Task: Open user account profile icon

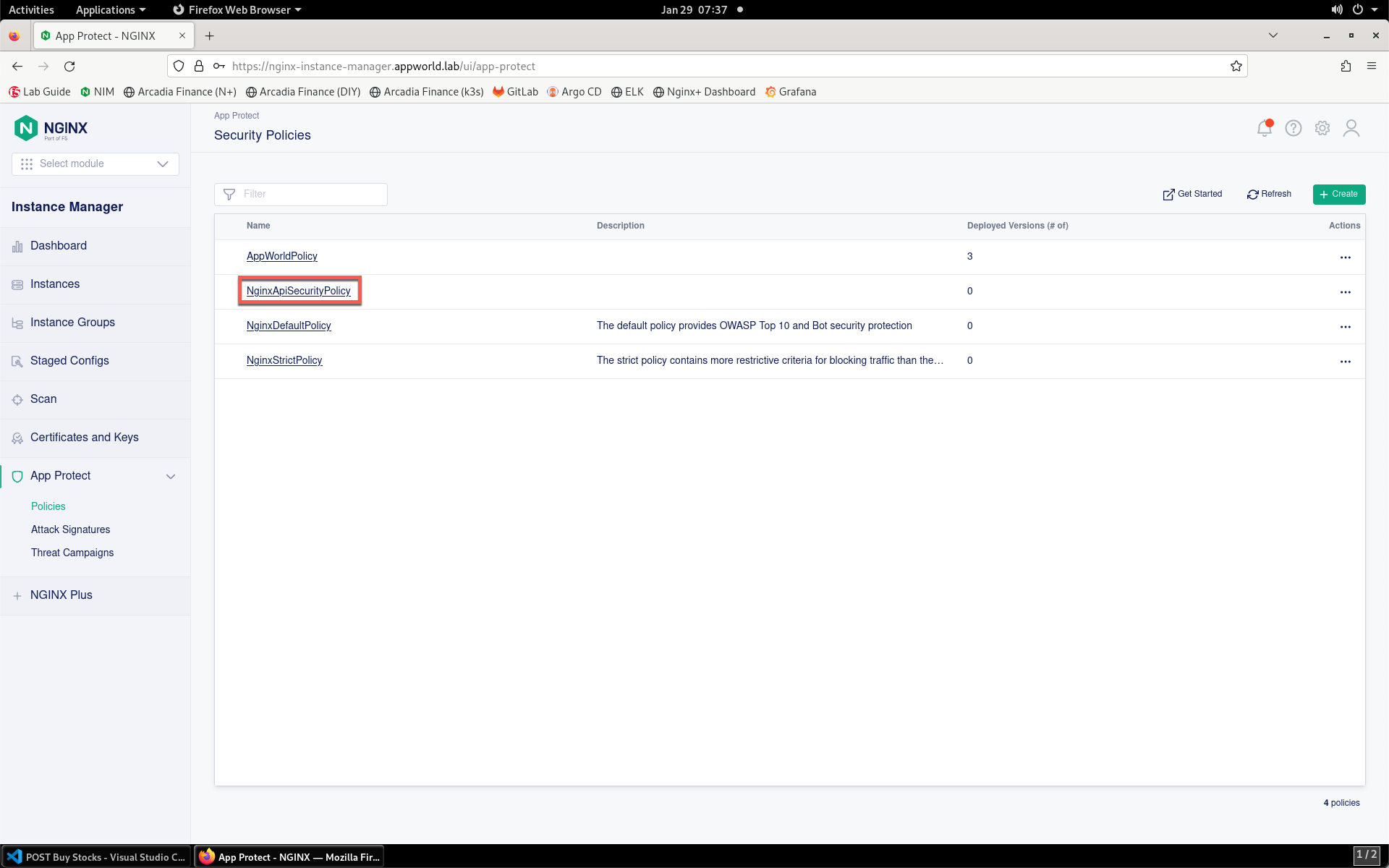Action: click(x=1351, y=128)
